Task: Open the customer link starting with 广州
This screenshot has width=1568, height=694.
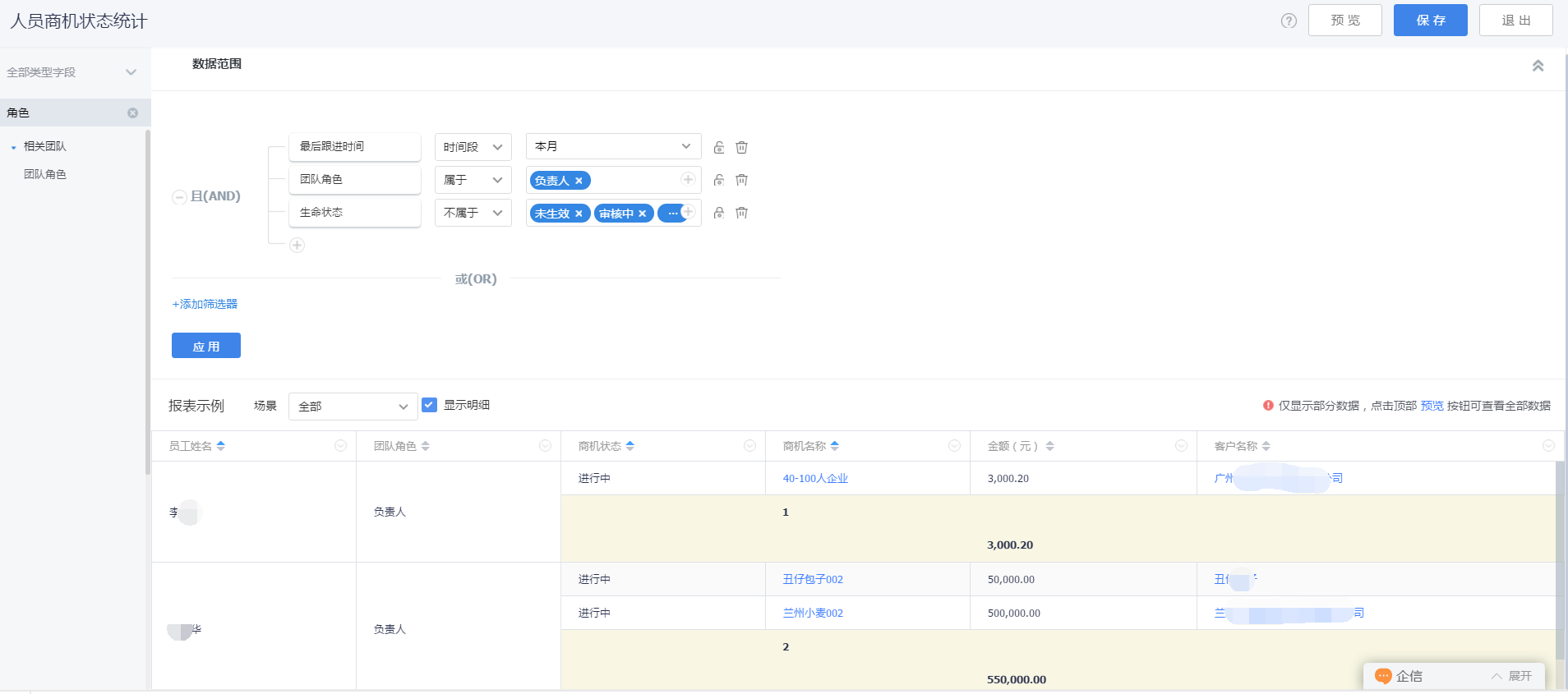Action: pyautogui.click(x=1279, y=478)
